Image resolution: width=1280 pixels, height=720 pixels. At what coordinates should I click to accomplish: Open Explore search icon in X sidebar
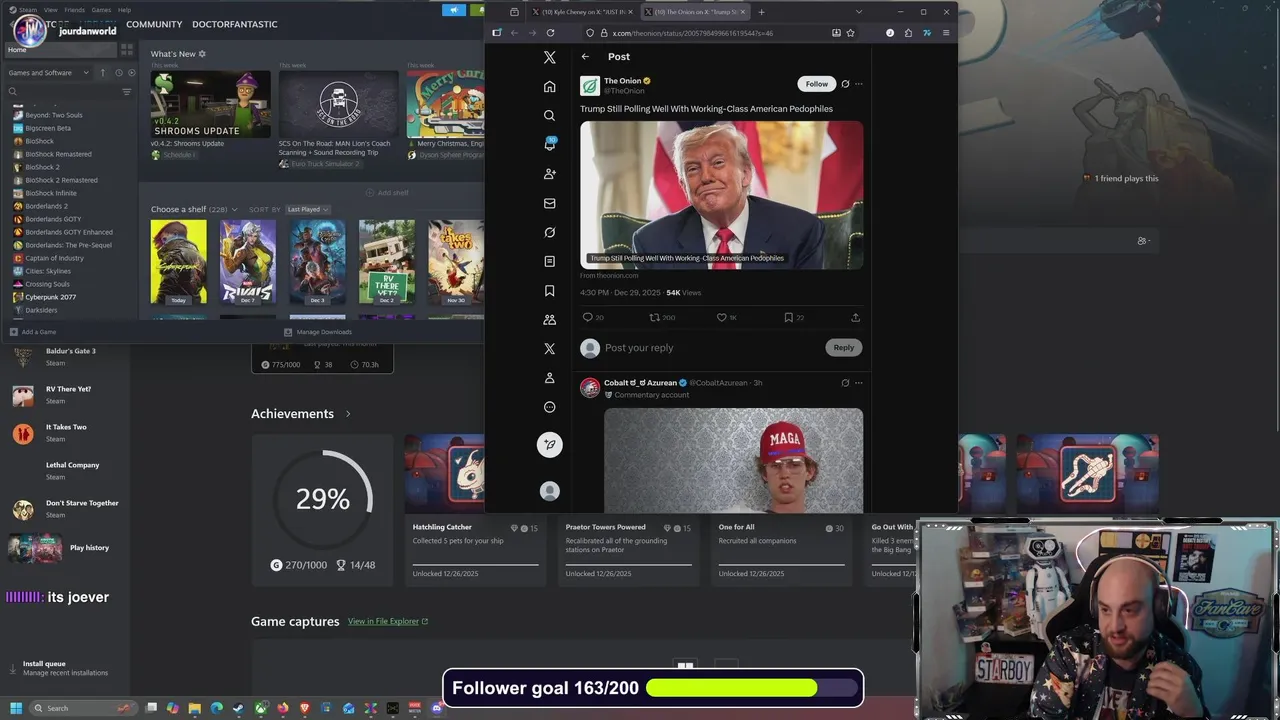pyautogui.click(x=549, y=116)
